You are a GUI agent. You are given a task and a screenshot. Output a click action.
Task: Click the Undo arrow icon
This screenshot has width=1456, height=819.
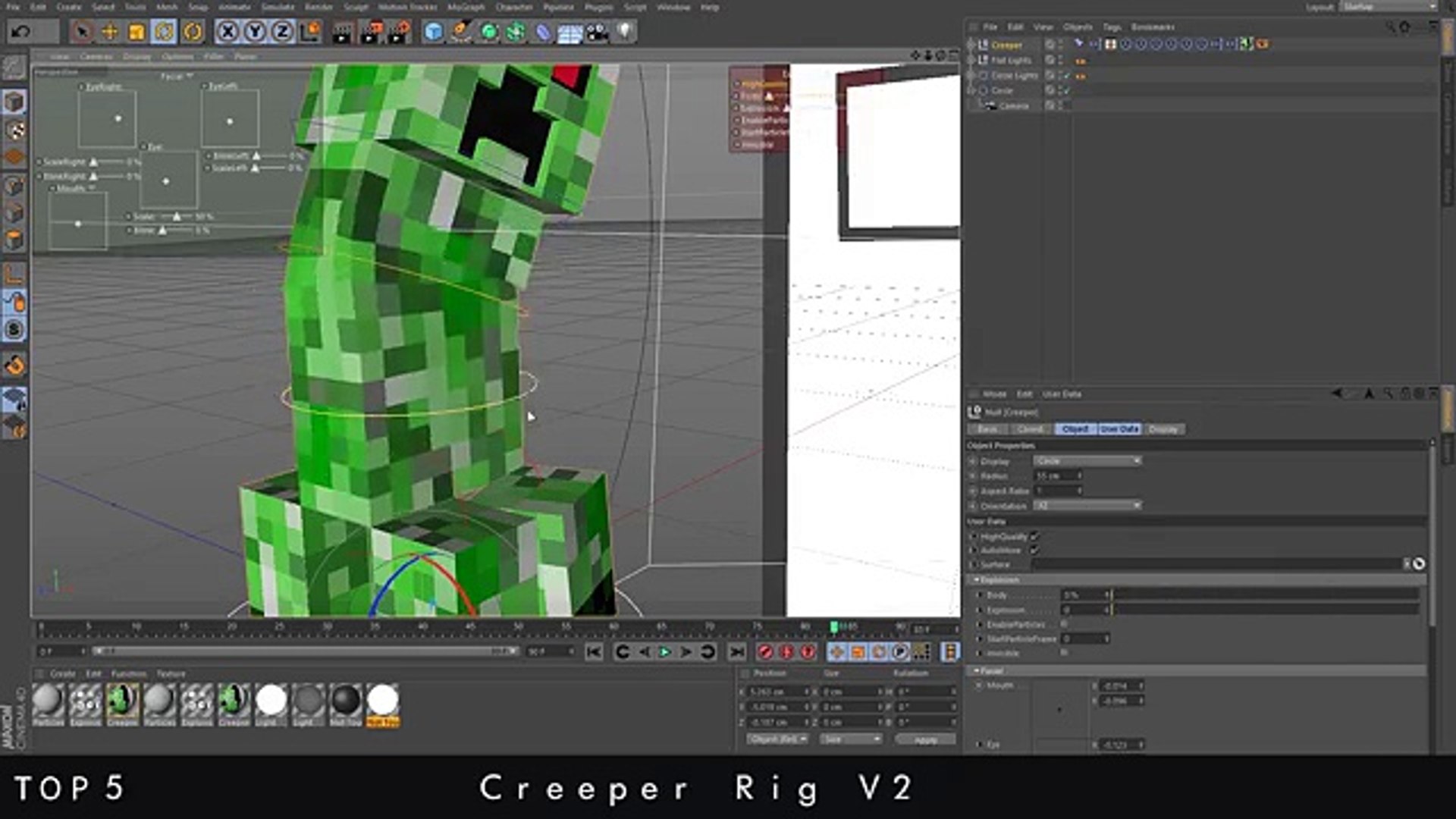[x=21, y=32]
